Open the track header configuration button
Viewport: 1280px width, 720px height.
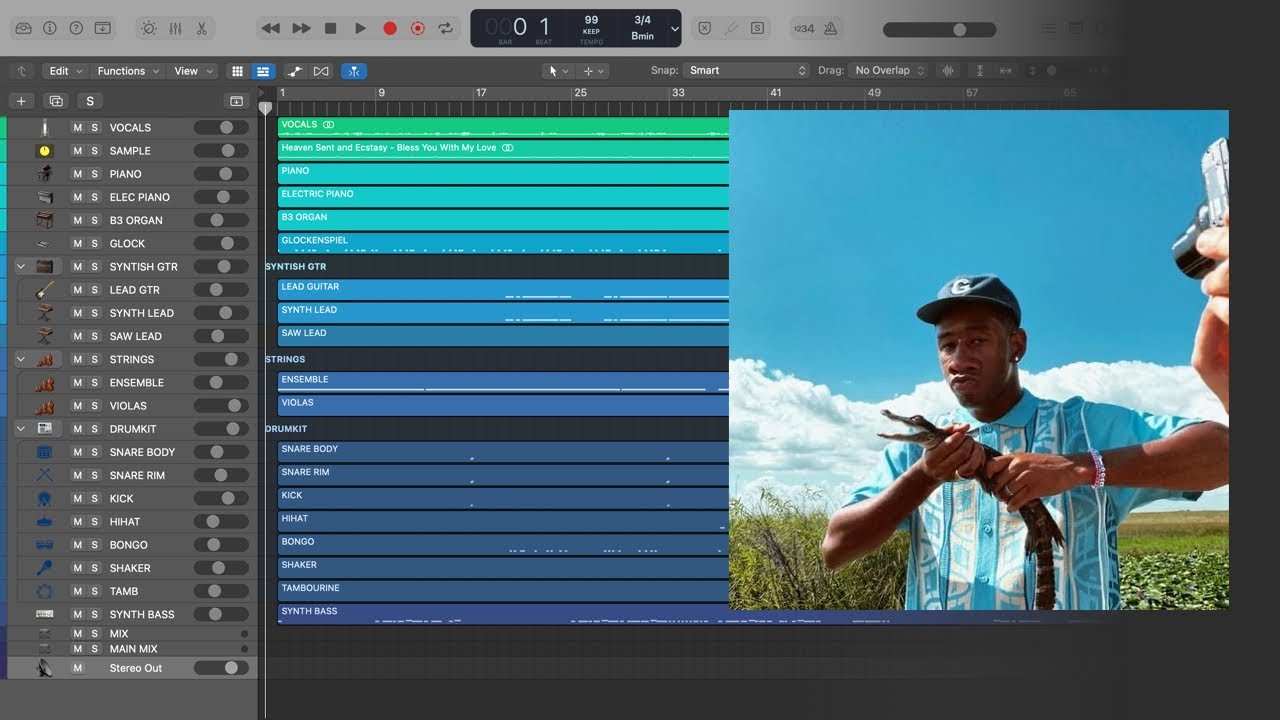236,101
